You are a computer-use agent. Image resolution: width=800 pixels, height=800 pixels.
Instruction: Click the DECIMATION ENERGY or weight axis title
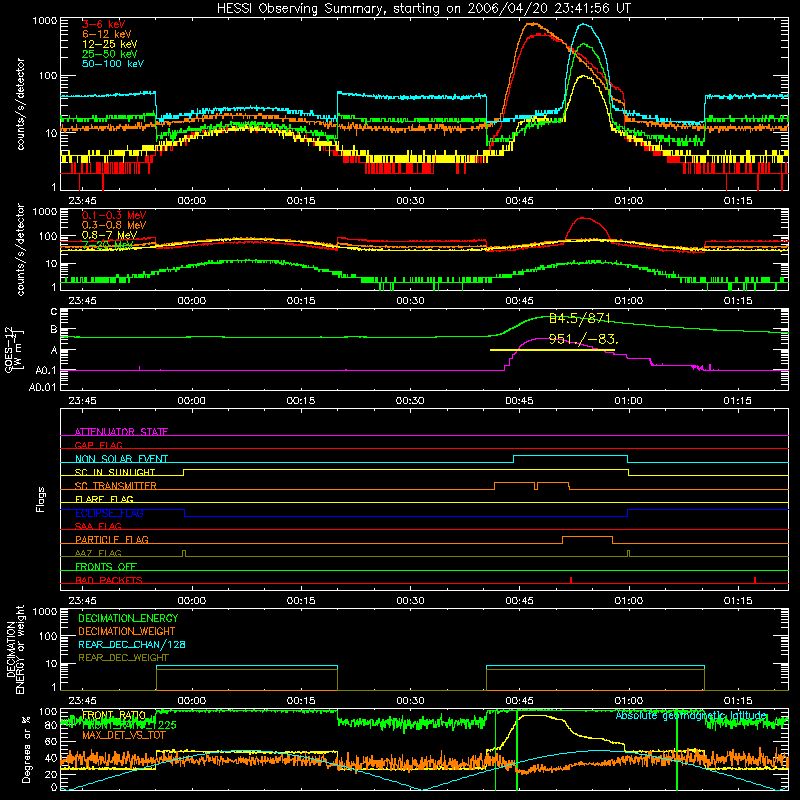tap(15, 650)
